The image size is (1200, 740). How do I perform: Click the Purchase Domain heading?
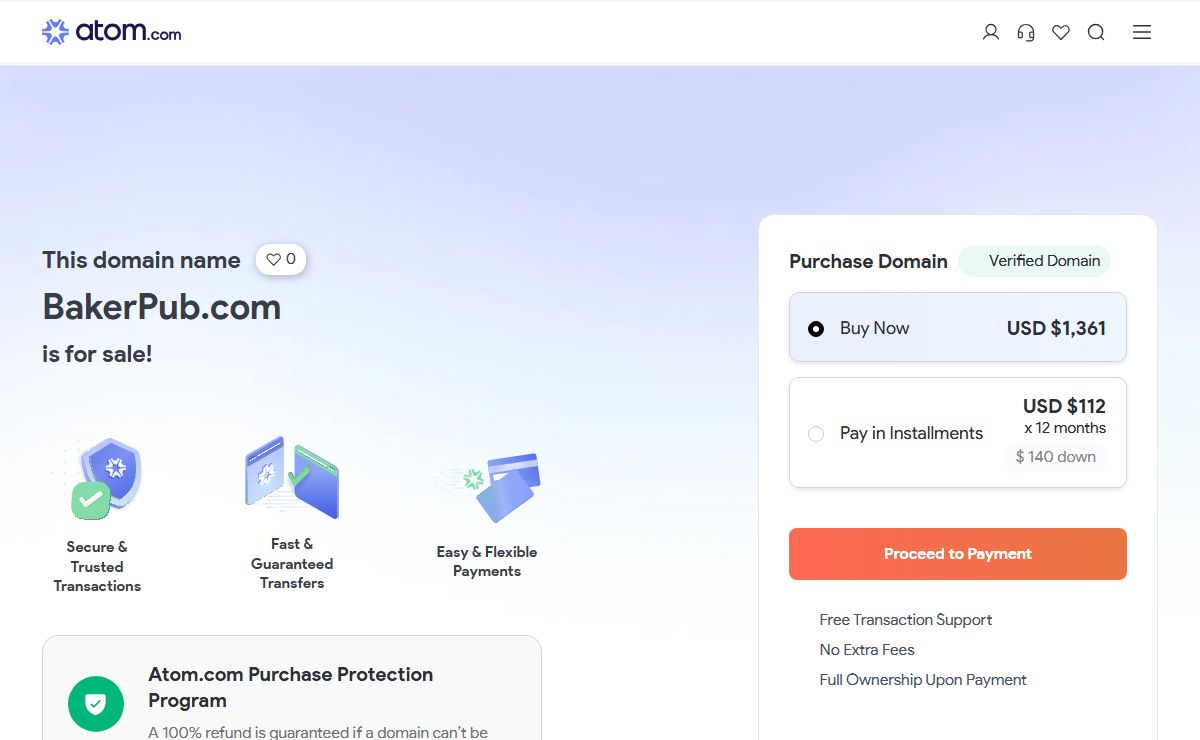(868, 261)
